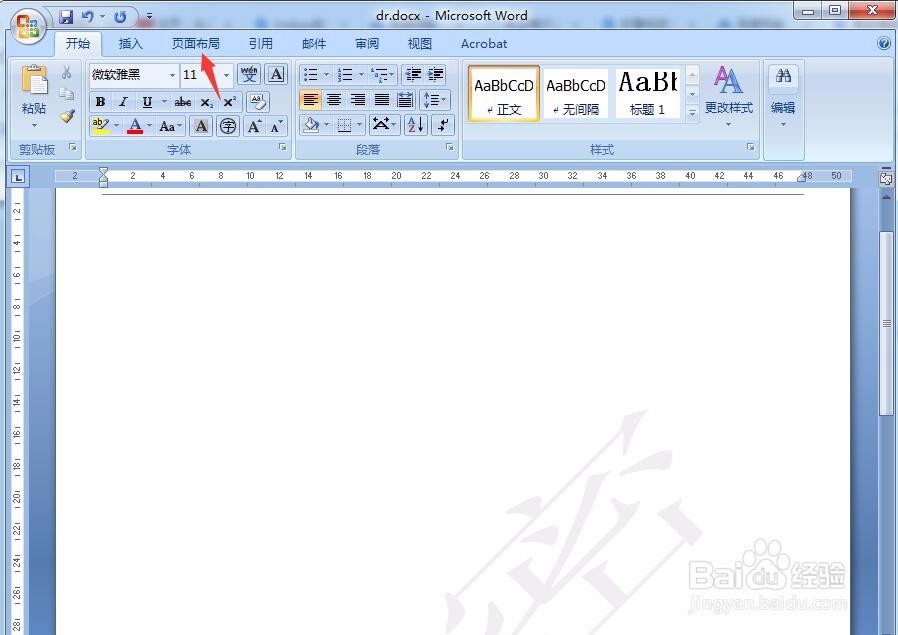Undo the last action
898x635 pixels.
88,17
